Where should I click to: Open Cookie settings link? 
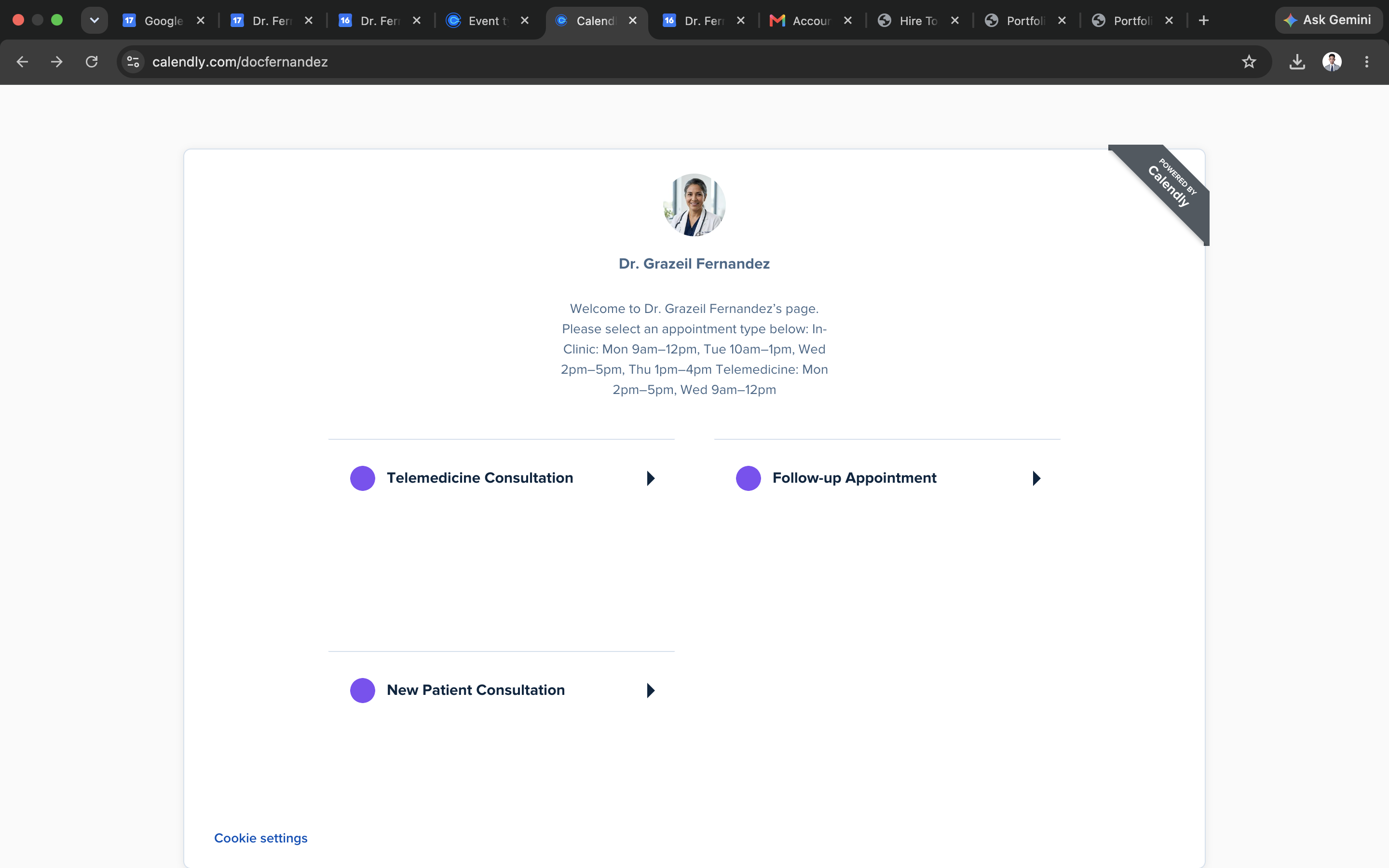(260, 838)
